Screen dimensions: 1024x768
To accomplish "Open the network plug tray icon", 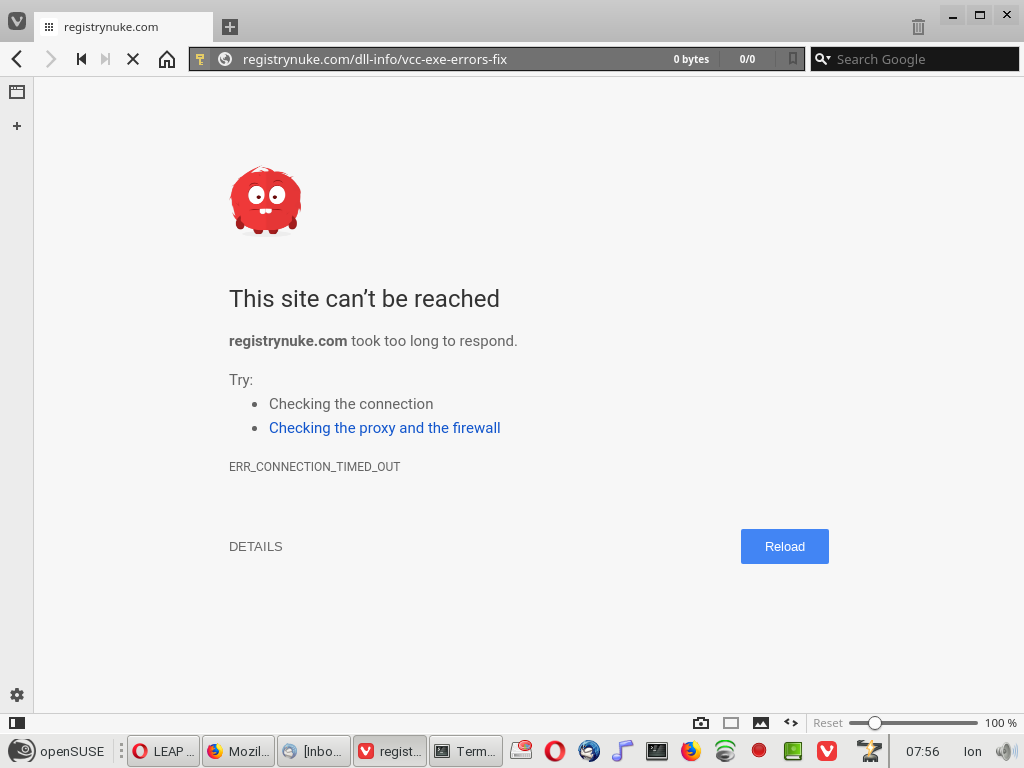I will click(869, 751).
